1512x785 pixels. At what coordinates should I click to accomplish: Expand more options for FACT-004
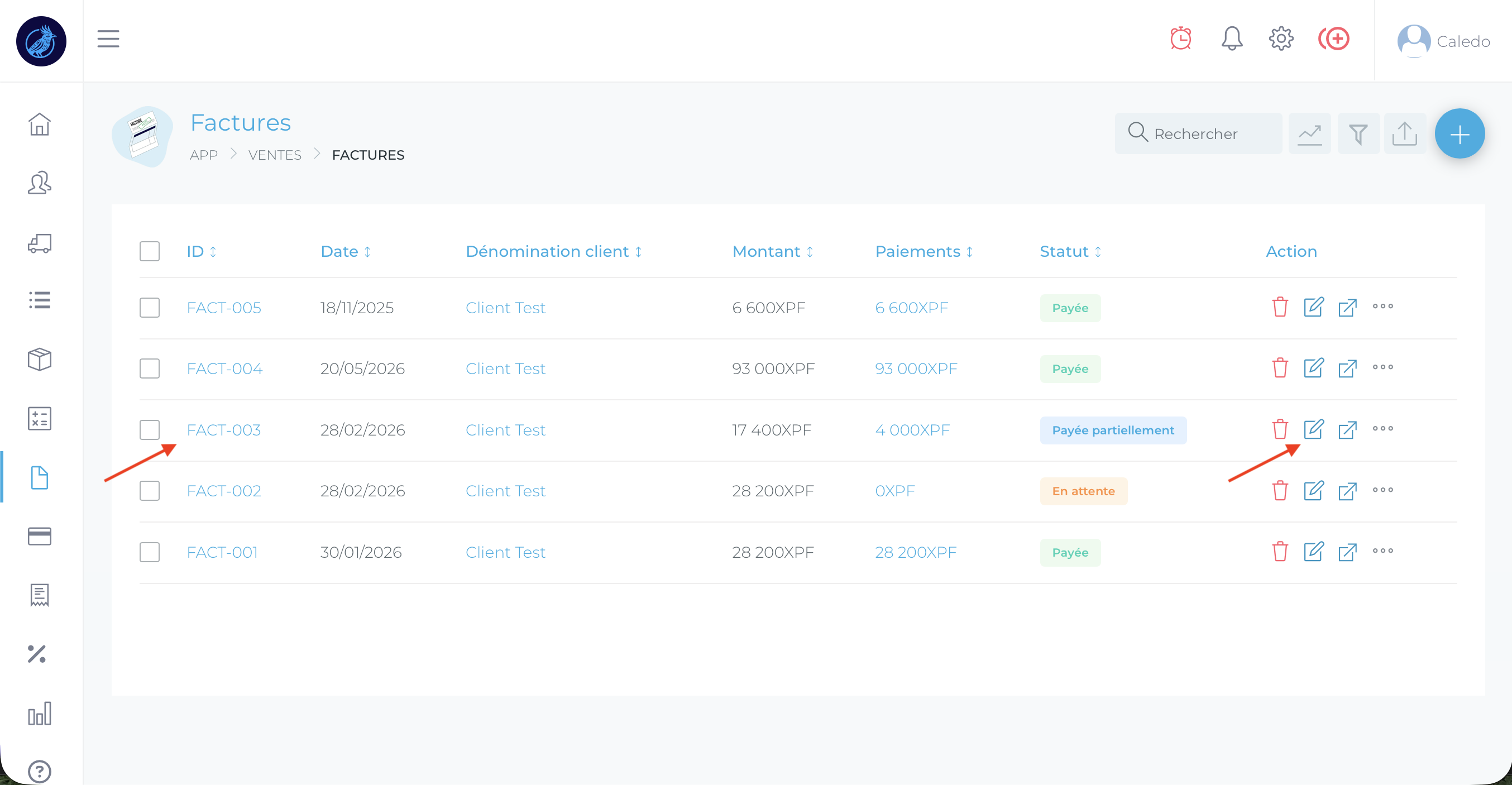click(1382, 367)
